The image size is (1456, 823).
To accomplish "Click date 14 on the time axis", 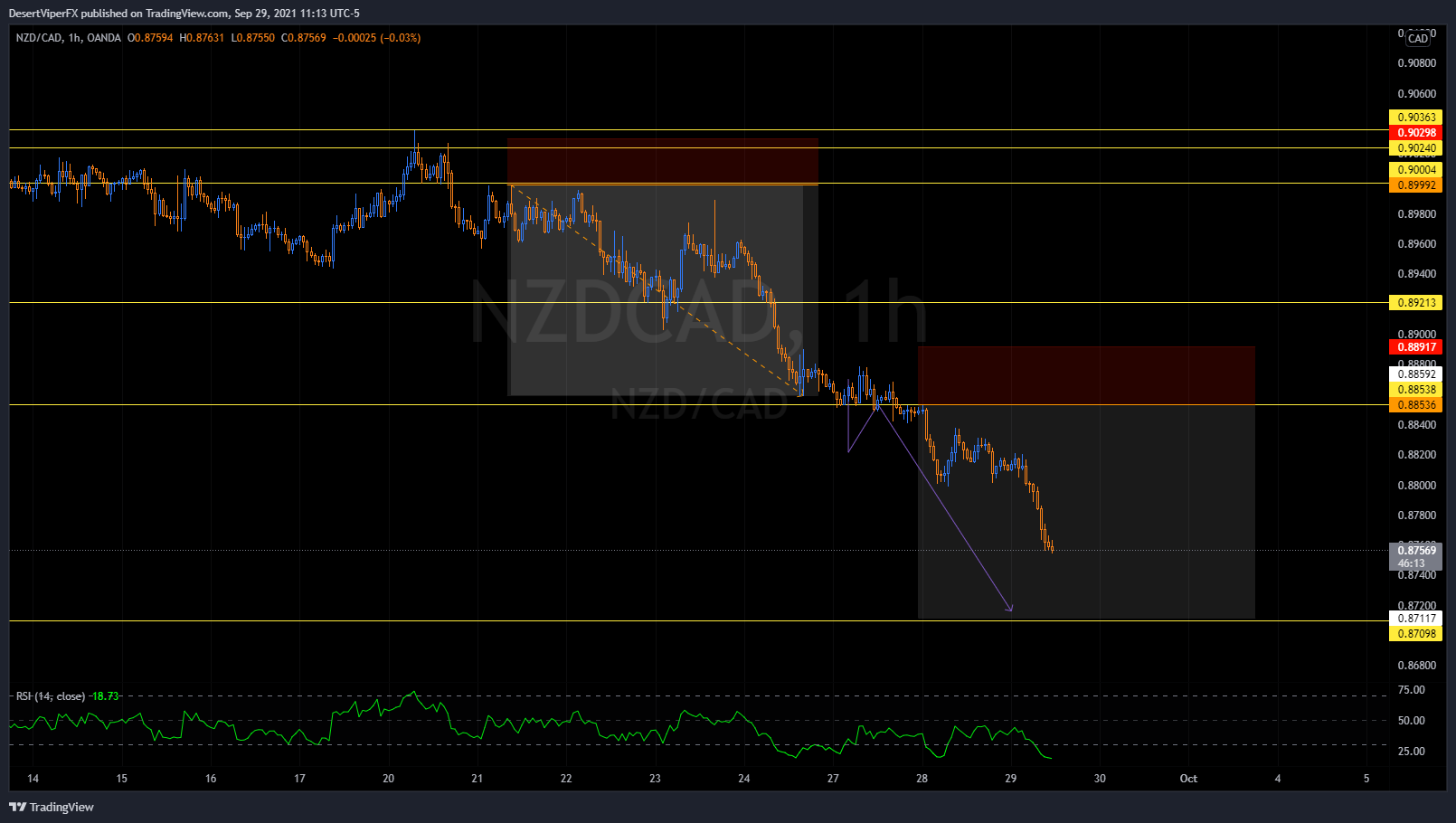I will coord(33,779).
